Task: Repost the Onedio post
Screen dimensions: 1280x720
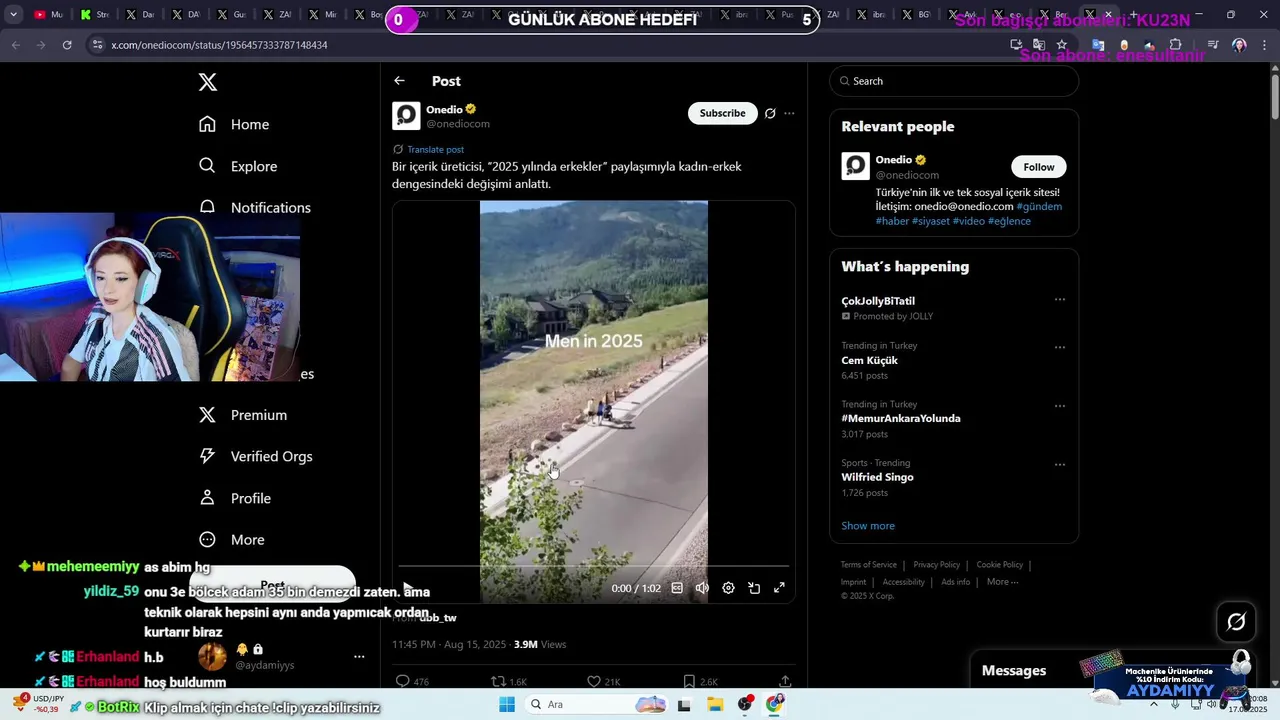Action: coord(498,681)
